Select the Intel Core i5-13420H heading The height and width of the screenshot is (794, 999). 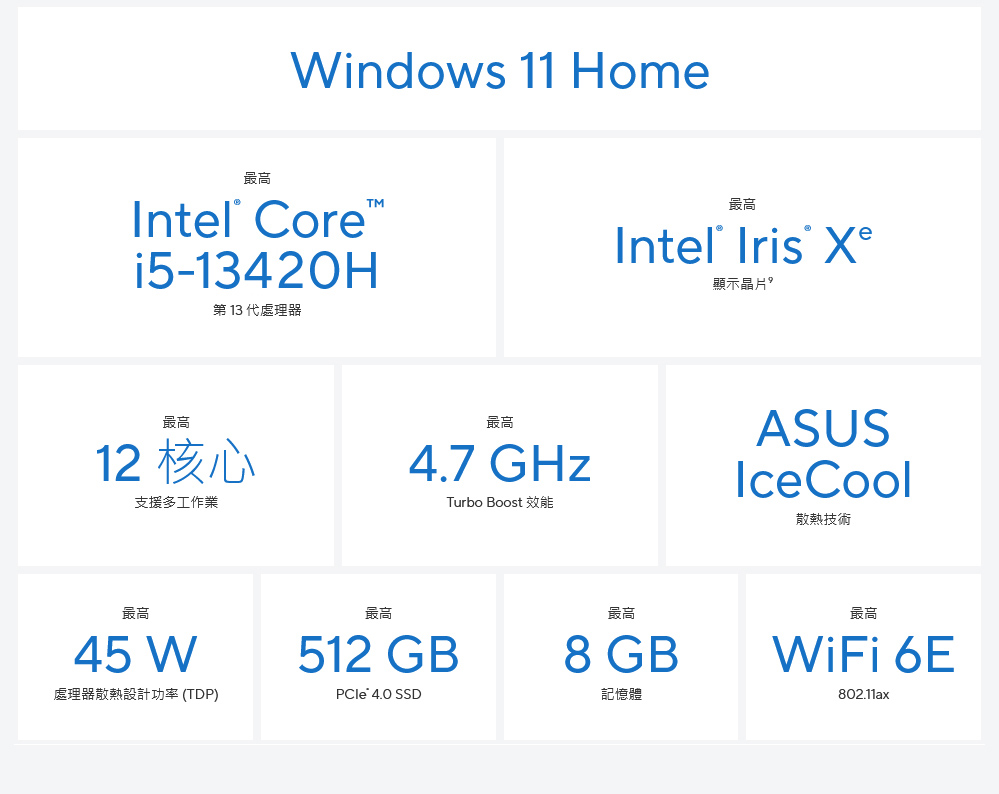pos(257,245)
